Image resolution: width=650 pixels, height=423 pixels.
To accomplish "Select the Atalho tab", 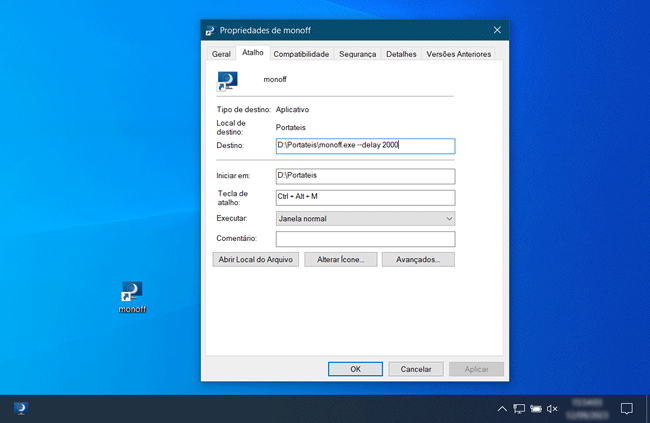I will [x=253, y=53].
